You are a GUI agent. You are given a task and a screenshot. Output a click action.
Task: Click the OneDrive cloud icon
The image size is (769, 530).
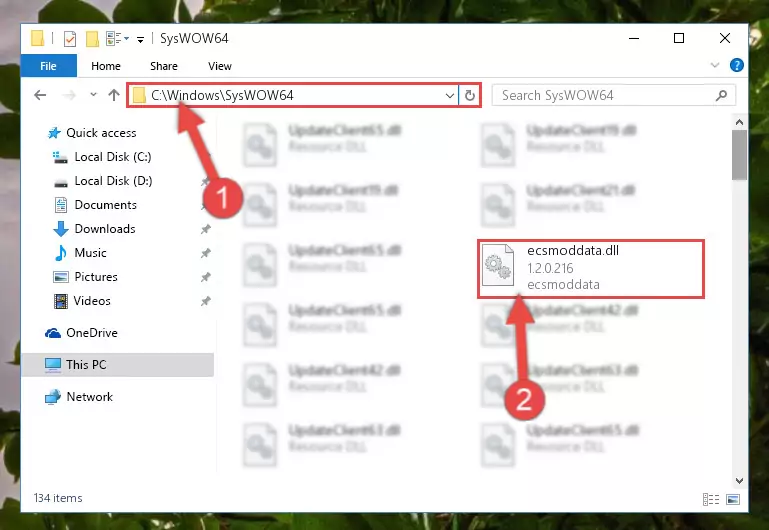click(x=53, y=333)
